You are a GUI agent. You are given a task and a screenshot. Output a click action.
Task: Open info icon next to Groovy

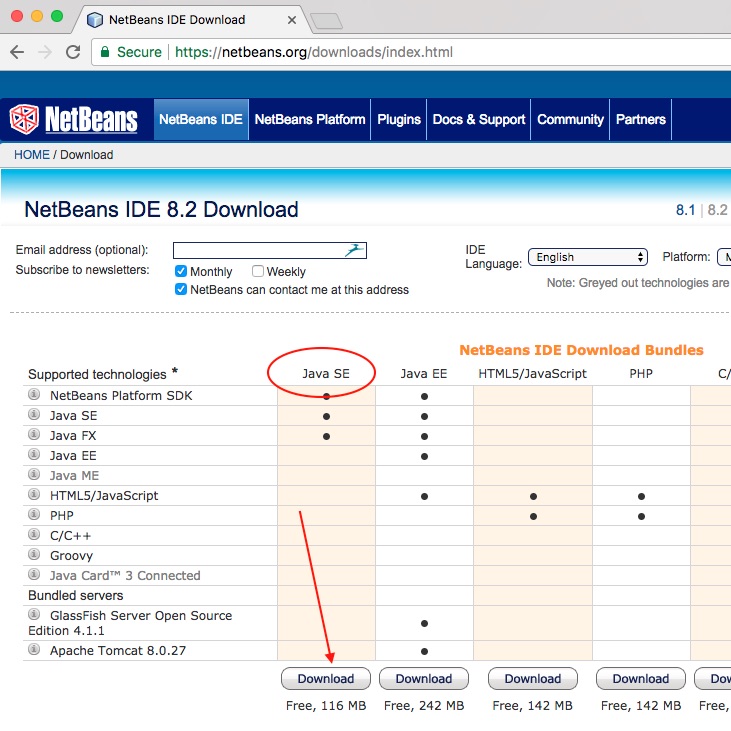pos(34,554)
